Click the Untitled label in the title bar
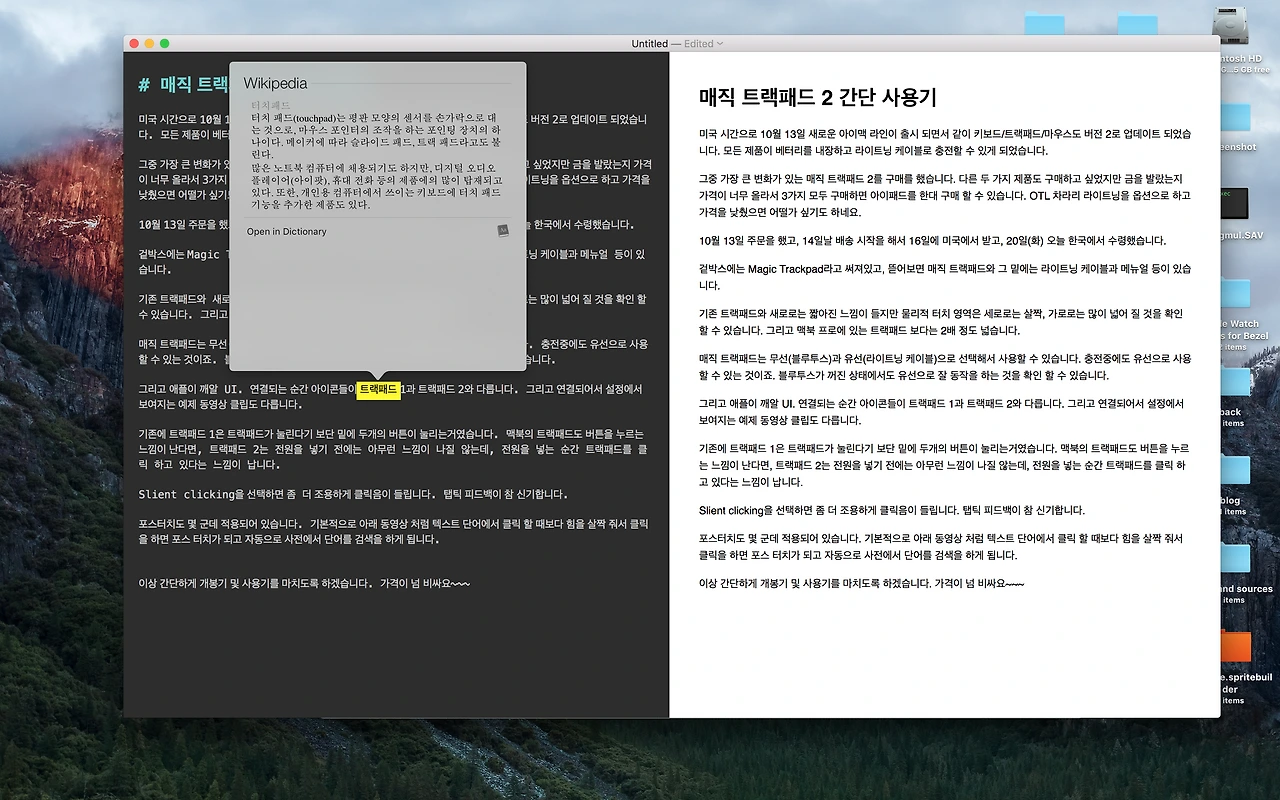1280x800 pixels. [650, 43]
